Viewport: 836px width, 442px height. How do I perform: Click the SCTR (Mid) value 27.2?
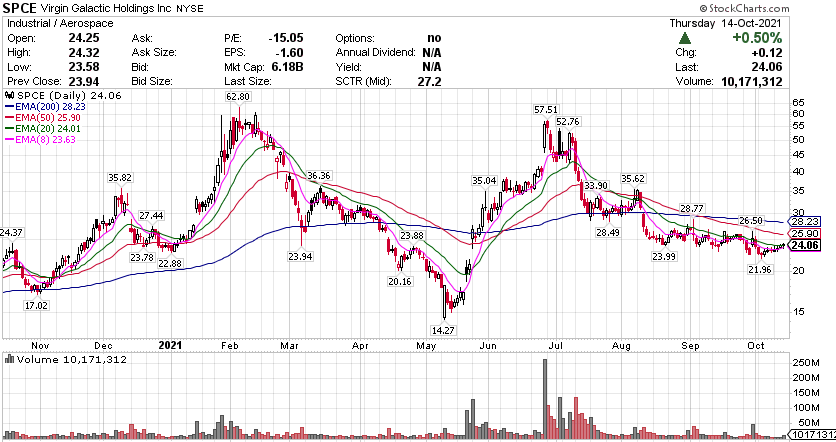click(429, 81)
